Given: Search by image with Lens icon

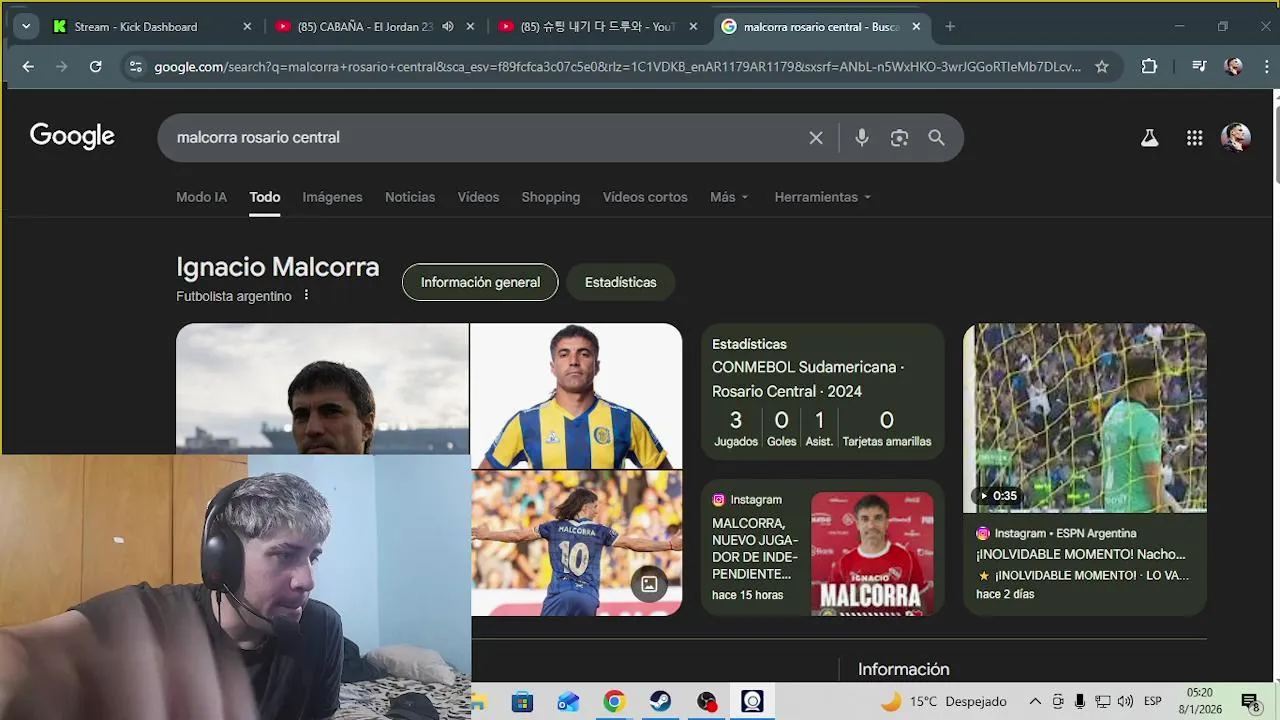Looking at the screenshot, I should pyautogui.click(x=899, y=138).
